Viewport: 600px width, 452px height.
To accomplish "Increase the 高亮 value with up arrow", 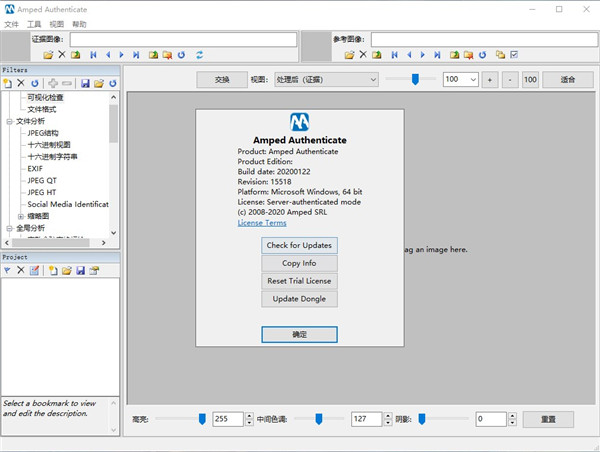I will click(249, 416).
